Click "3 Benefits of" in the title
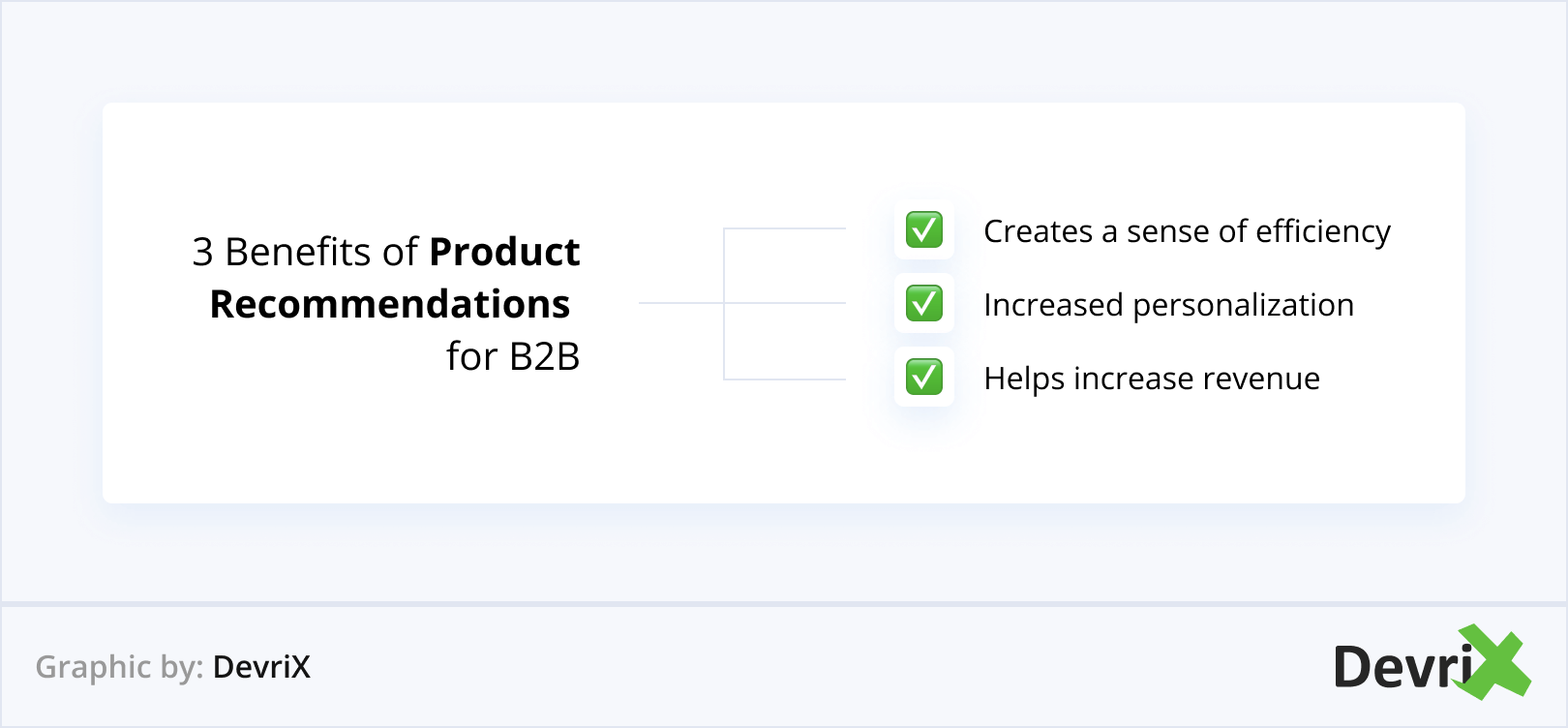The image size is (1568, 728). (305, 252)
